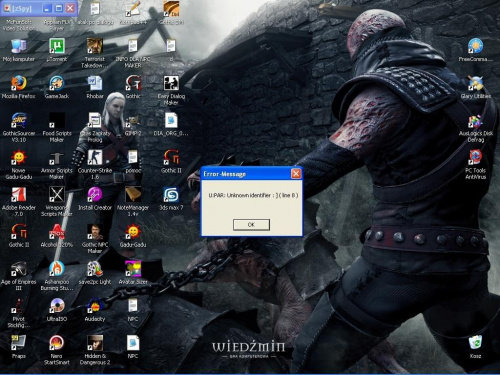This screenshot has width=500, height=375.
Task: Select the Kosz recycle bin icon
Action: coord(475,343)
